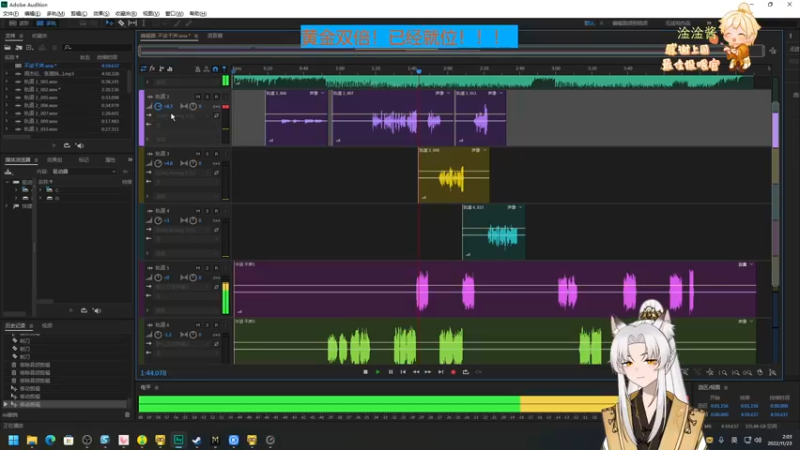Open the 视图(V) menu
The width and height of the screenshot is (800, 450).
pos(151,14)
